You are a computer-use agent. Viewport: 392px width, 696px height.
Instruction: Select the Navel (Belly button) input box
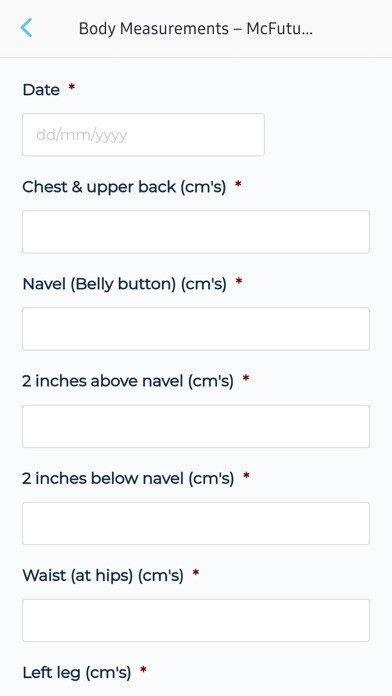pyautogui.click(x=196, y=329)
